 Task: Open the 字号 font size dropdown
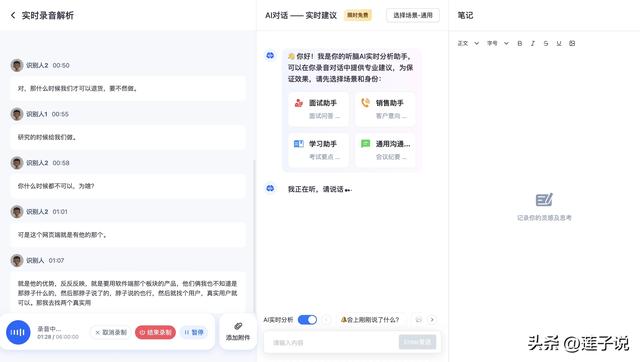[x=498, y=43]
